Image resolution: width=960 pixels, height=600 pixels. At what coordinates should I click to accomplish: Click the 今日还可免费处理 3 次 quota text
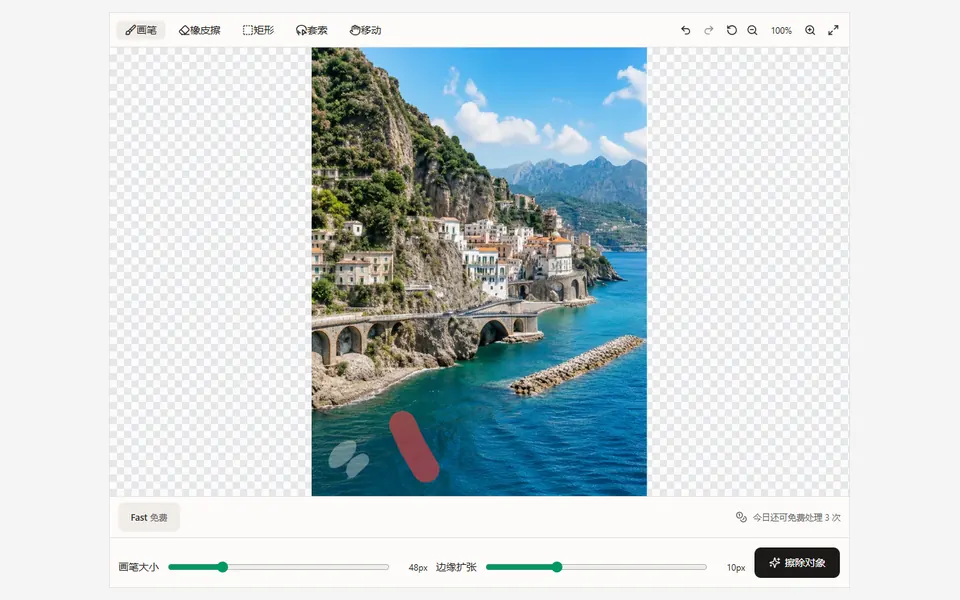797,517
